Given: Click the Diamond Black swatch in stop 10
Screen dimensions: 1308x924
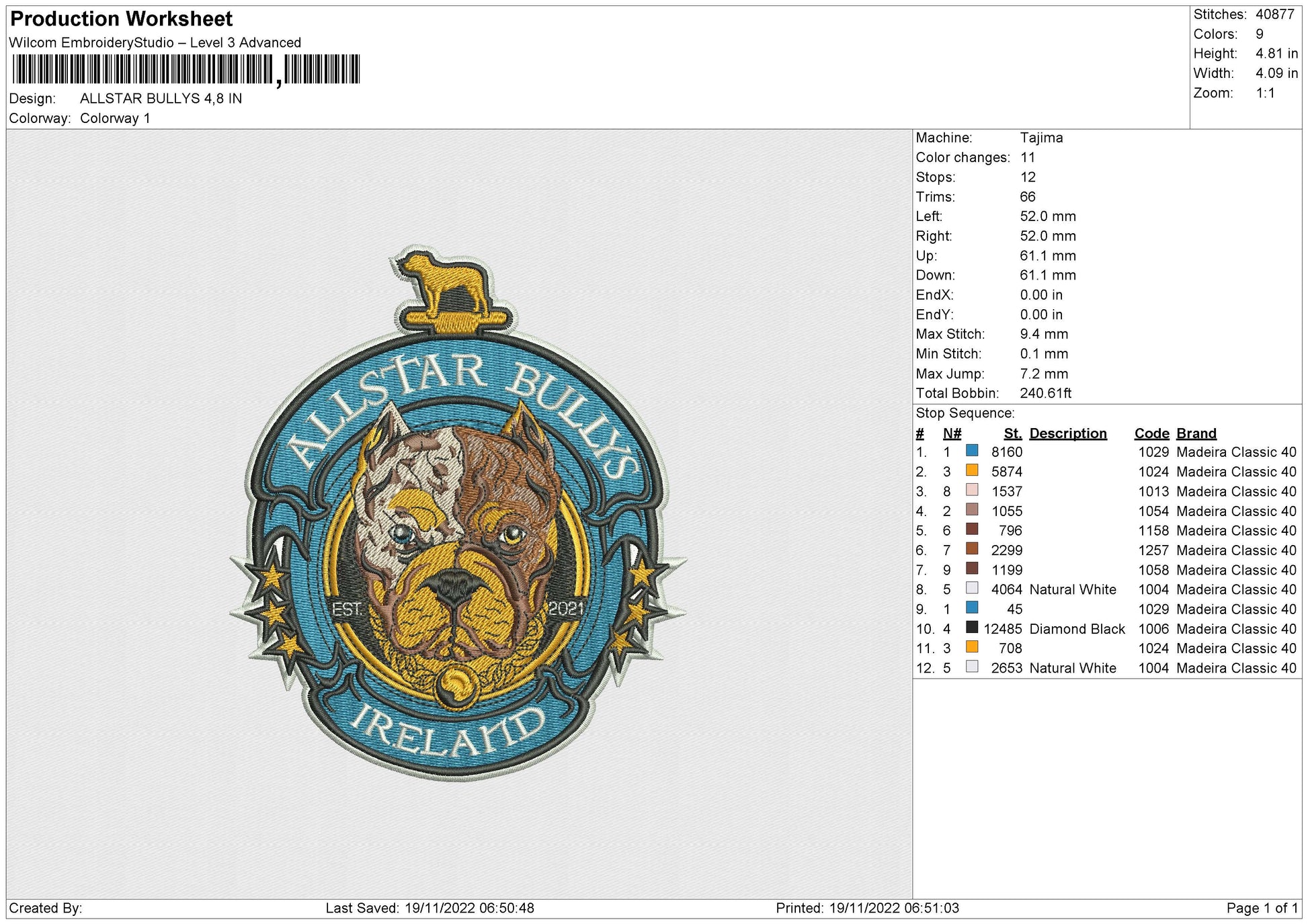Looking at the screenshot, I should tap(972, 627).
